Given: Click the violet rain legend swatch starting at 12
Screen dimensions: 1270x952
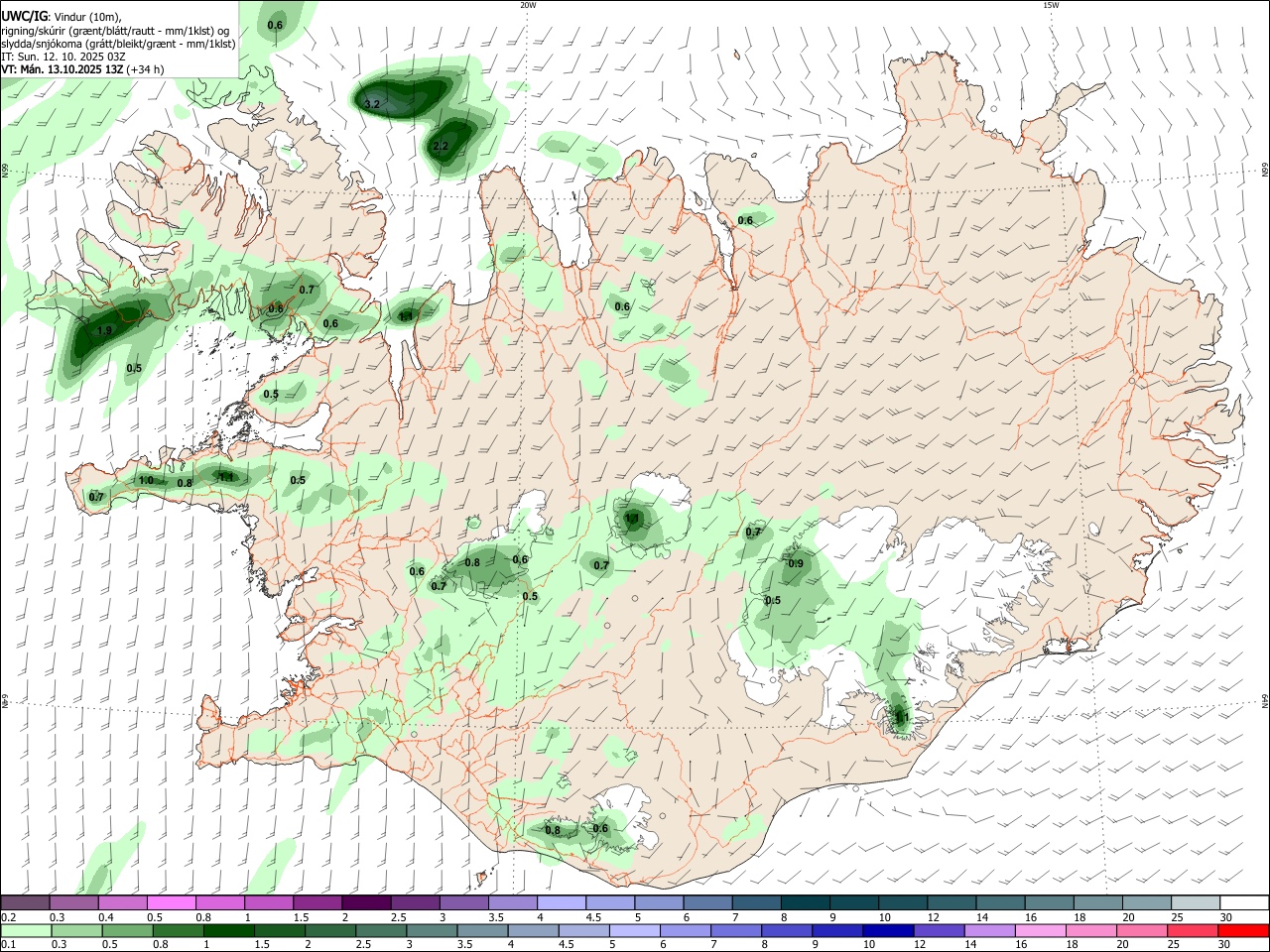Looking at the screenshot, I should pyautogui.click(x=939, y=930).
